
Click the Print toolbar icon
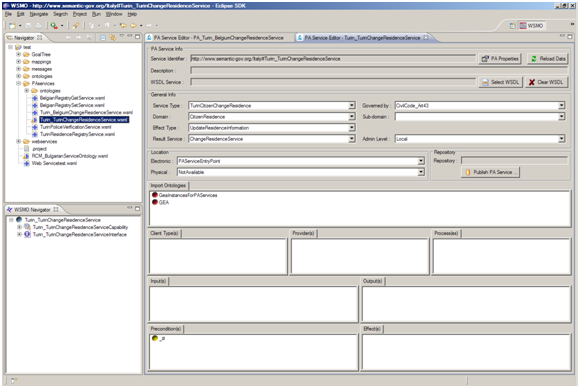[x=38, y=26]
